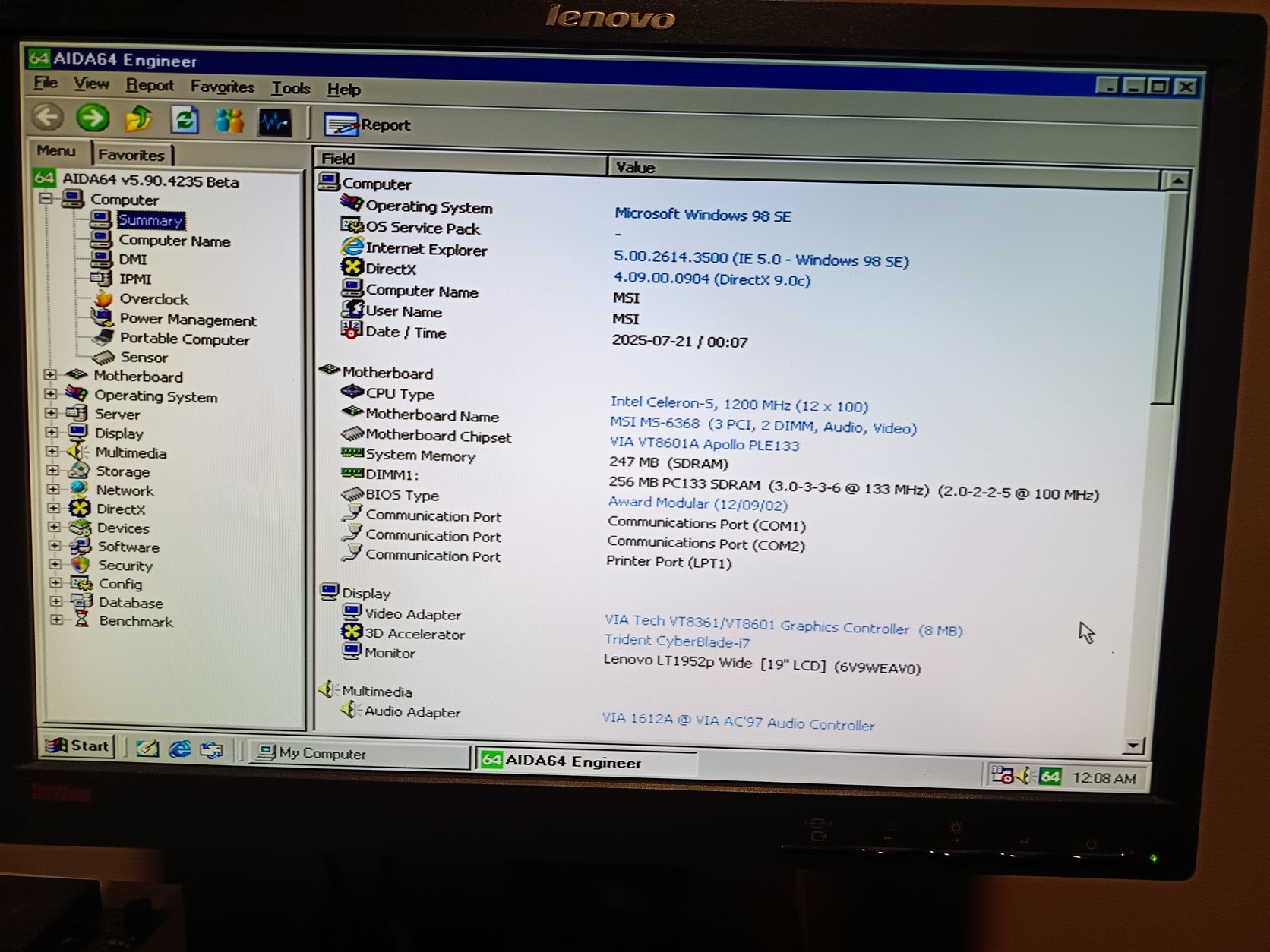Expand the Software tree node

[55, 545]
